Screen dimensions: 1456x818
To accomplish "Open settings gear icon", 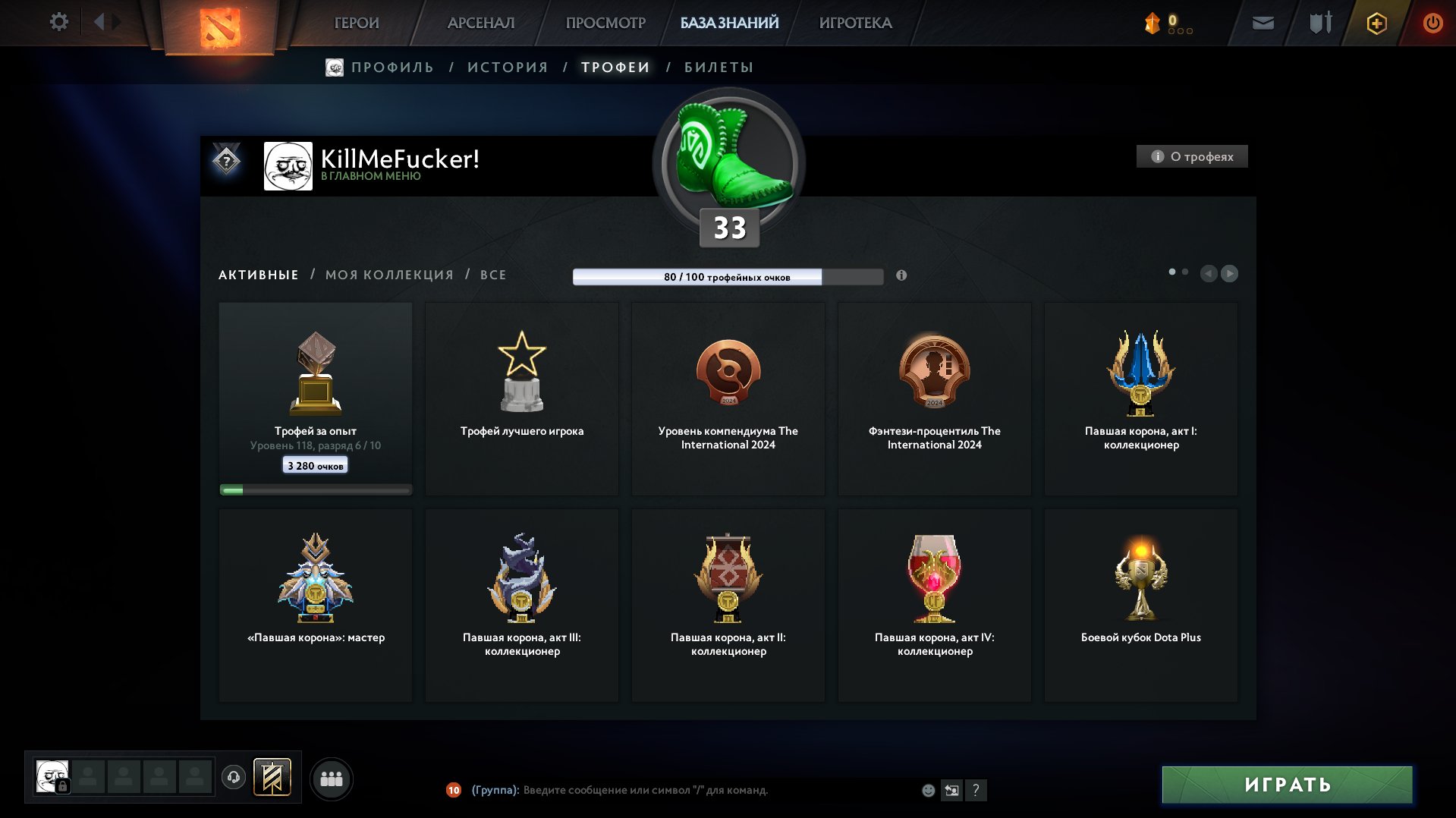I will (58, 22).
